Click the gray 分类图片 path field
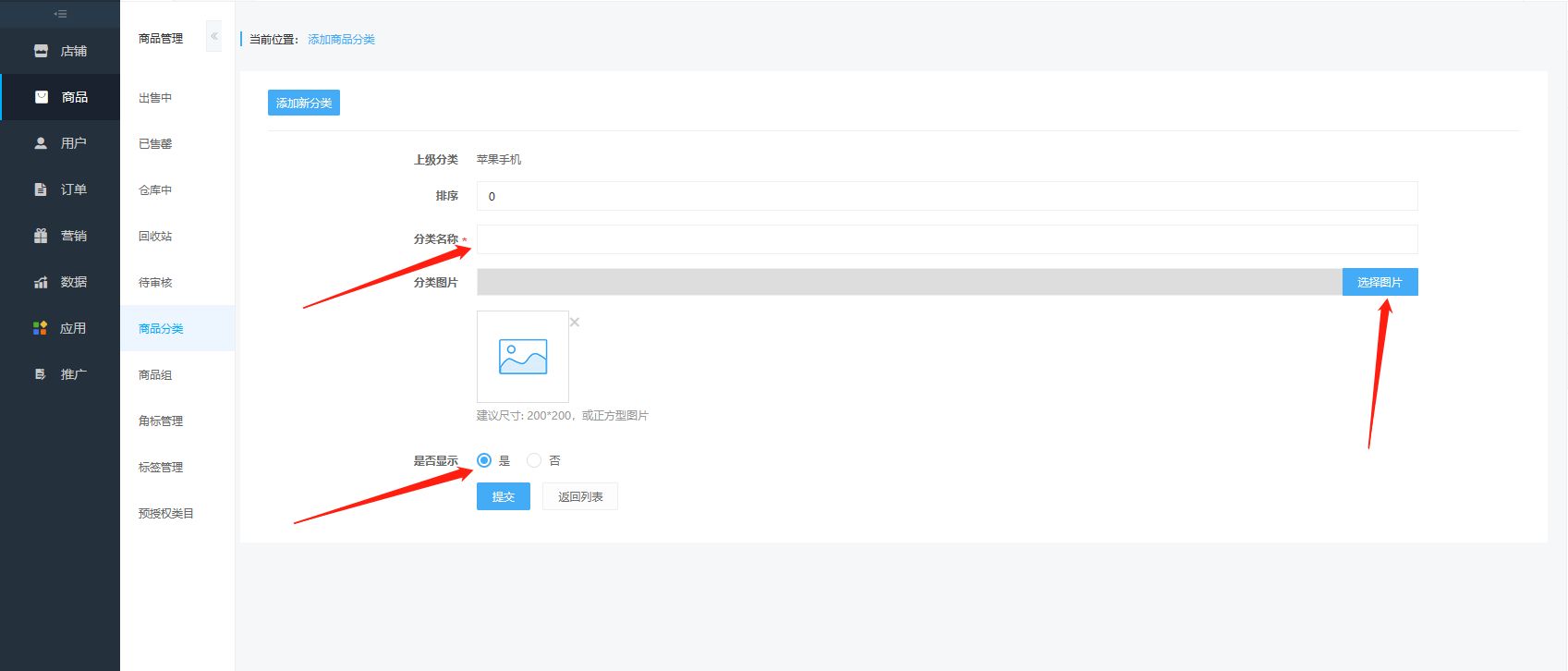The image size is (1568, 671). tap(909, 282)
